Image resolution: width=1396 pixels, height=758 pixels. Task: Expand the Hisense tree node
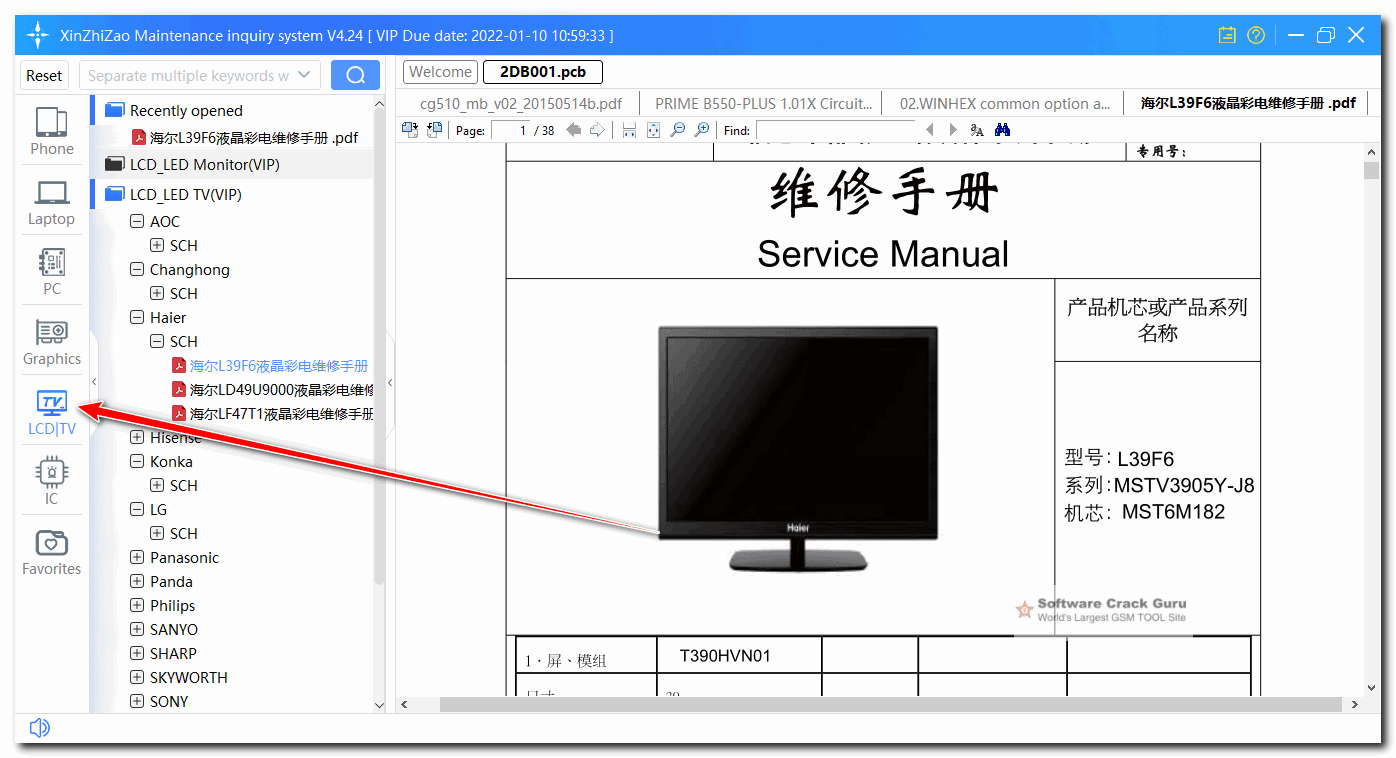coord(138,437)
